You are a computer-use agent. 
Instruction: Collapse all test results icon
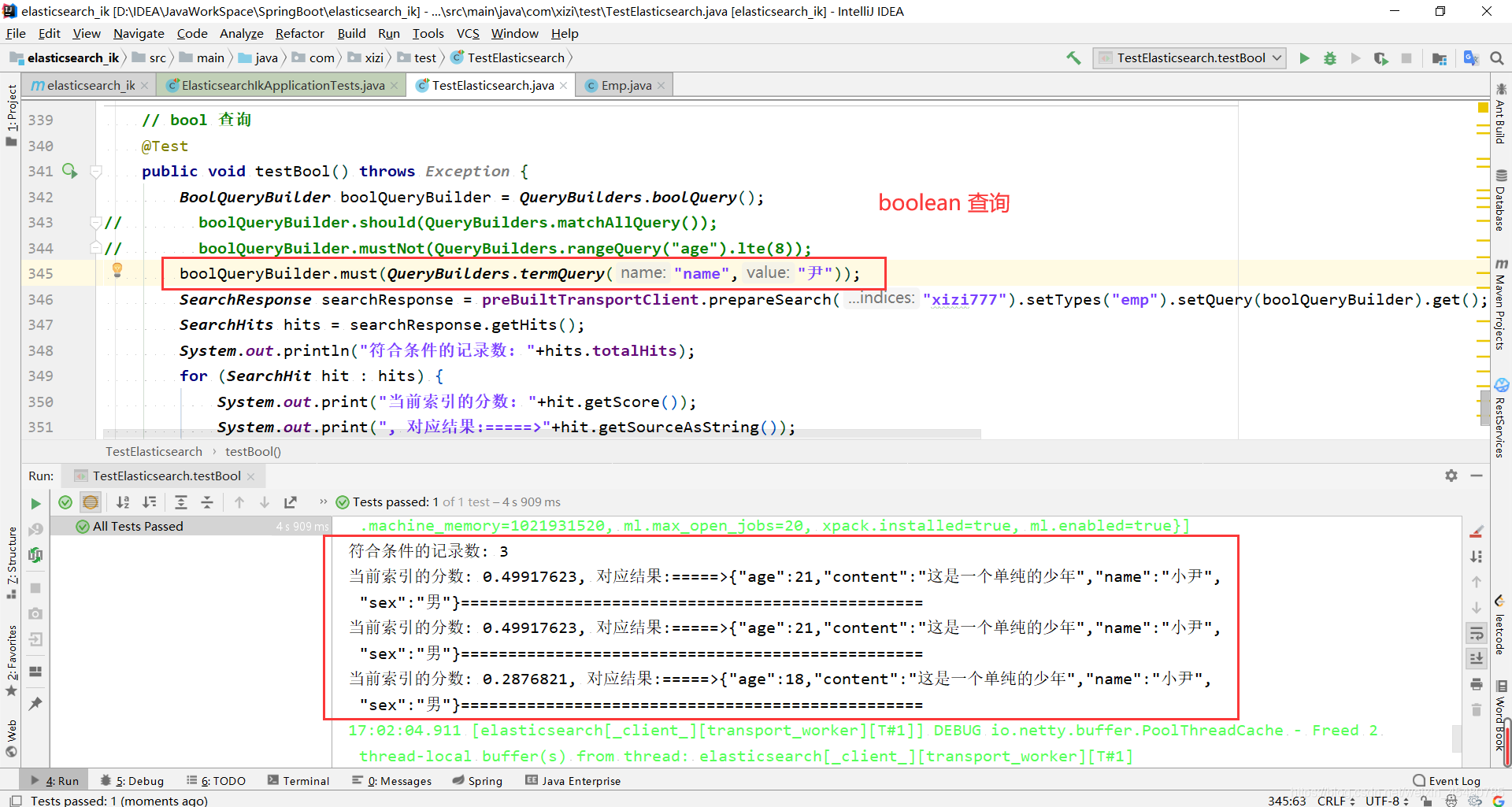pos(207,502)
